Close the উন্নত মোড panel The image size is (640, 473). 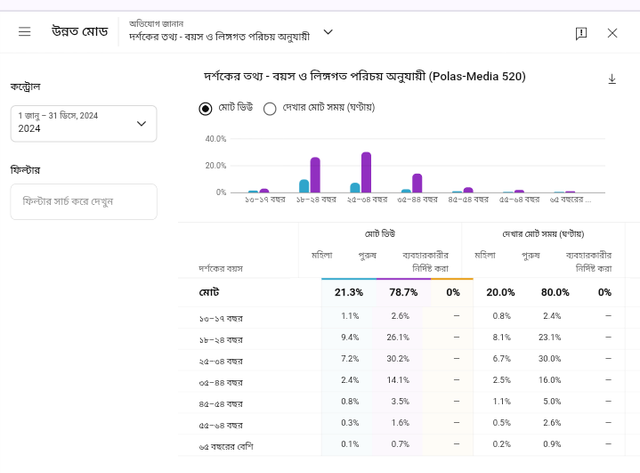coord(612,33)
